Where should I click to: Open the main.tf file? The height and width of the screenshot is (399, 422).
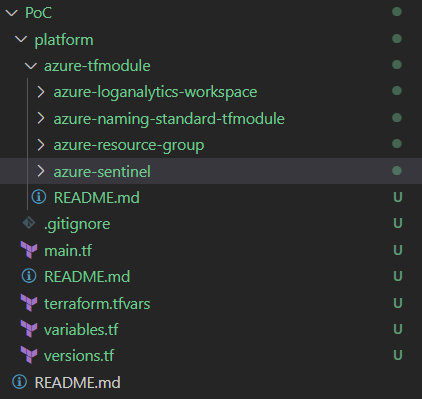tap(68, 250)
